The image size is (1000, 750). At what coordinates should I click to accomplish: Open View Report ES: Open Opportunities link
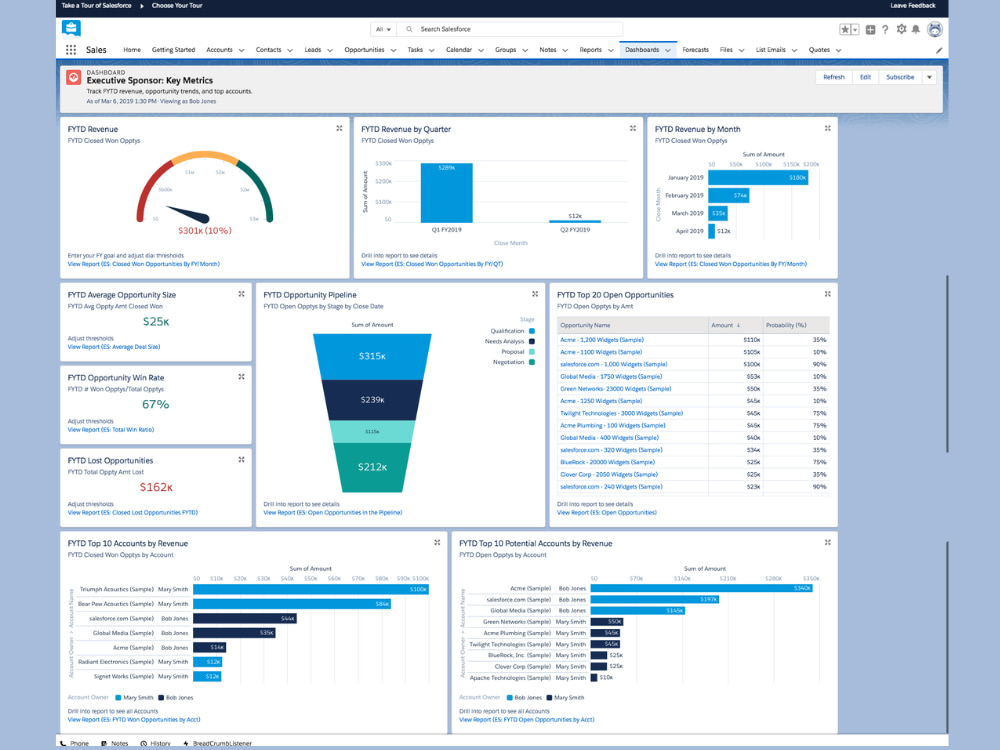(x=607, y=513)
